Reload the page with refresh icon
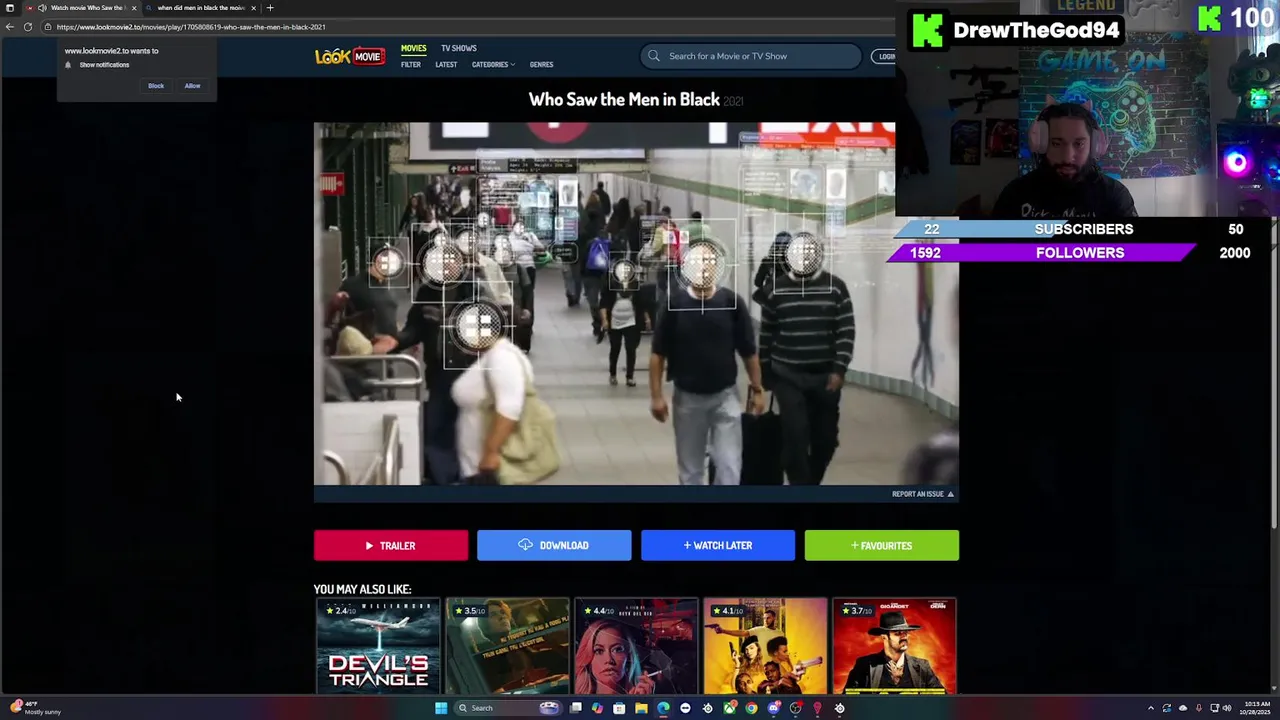 coord(27,27)
